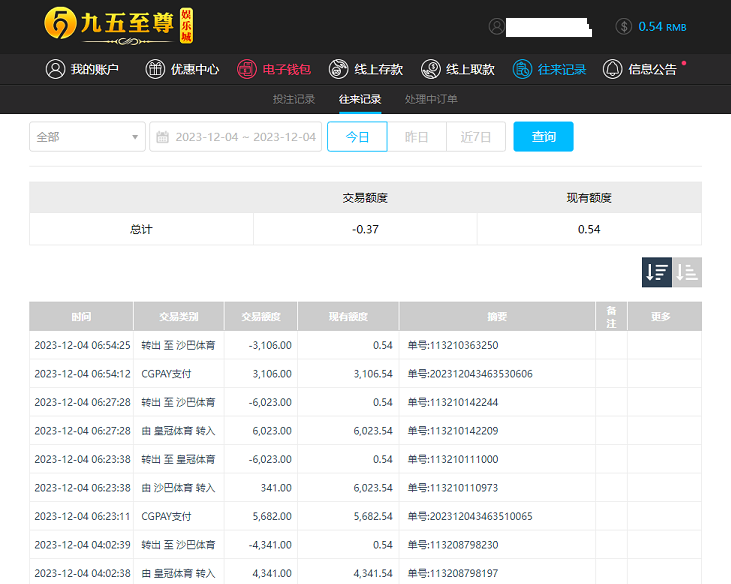Click the user avatar icon in header
This screenshot has height=584, width=731.
497,27
